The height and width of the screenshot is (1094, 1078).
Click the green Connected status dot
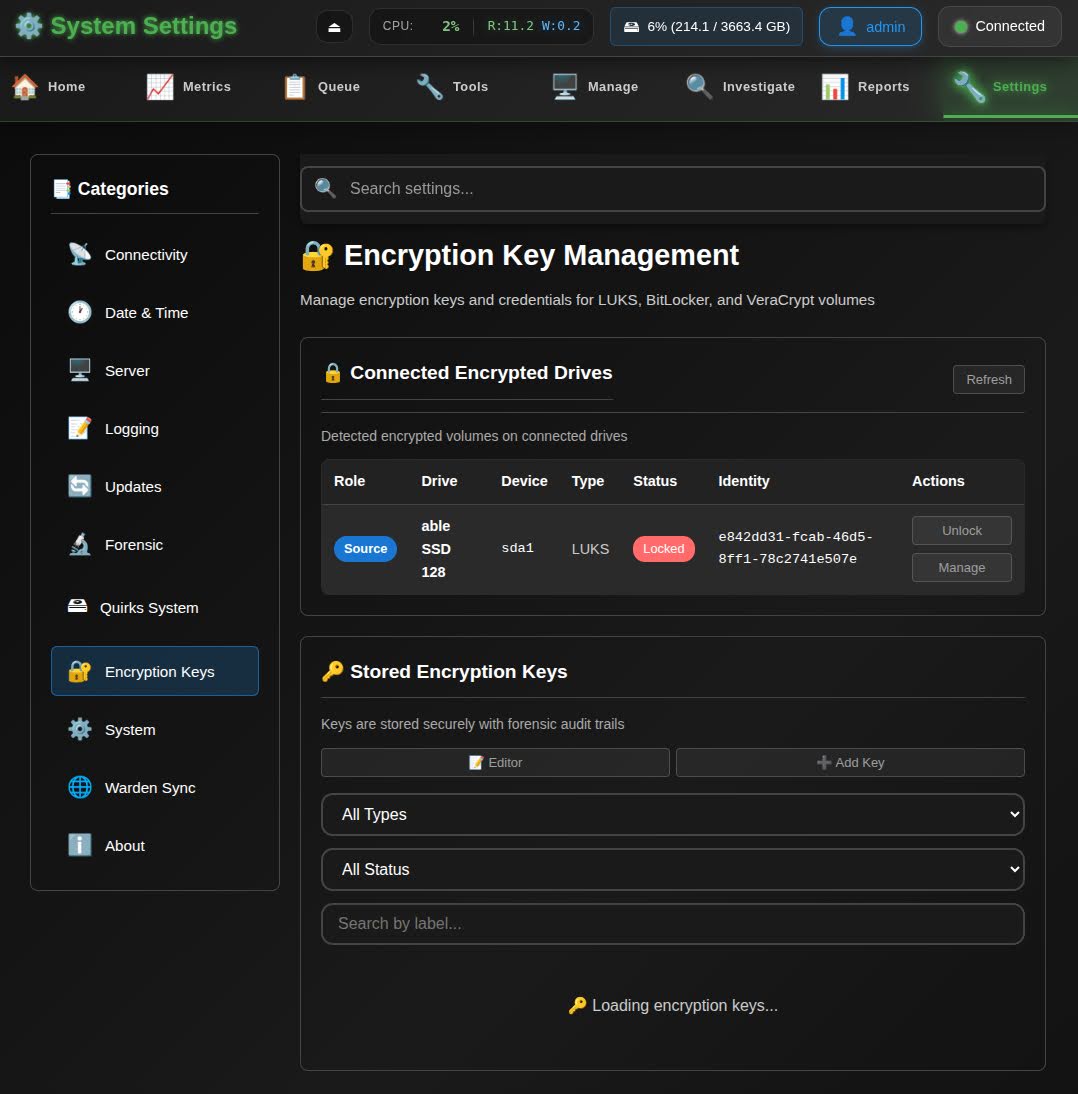coord(961,27)
